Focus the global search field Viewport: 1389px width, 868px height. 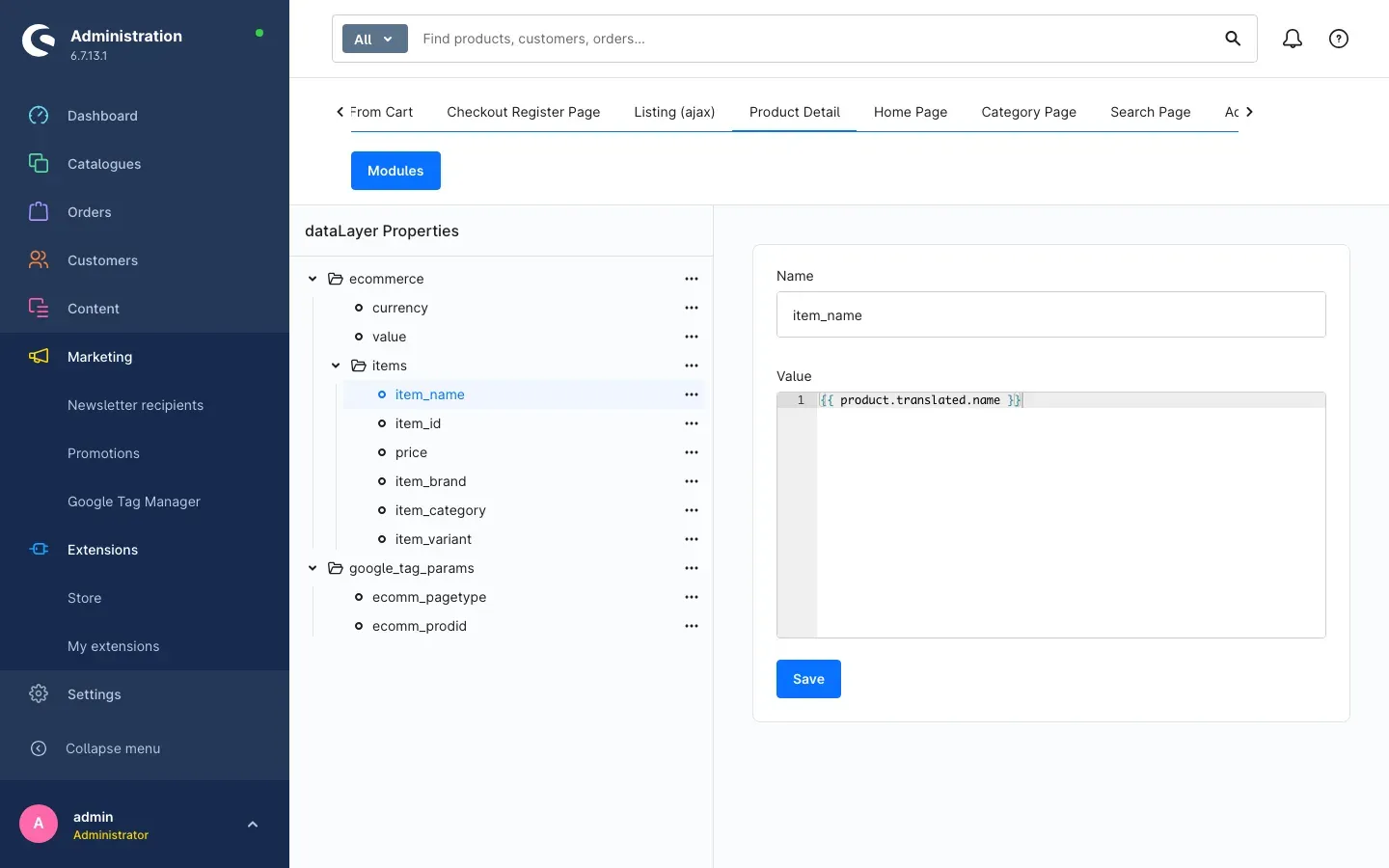815,39
